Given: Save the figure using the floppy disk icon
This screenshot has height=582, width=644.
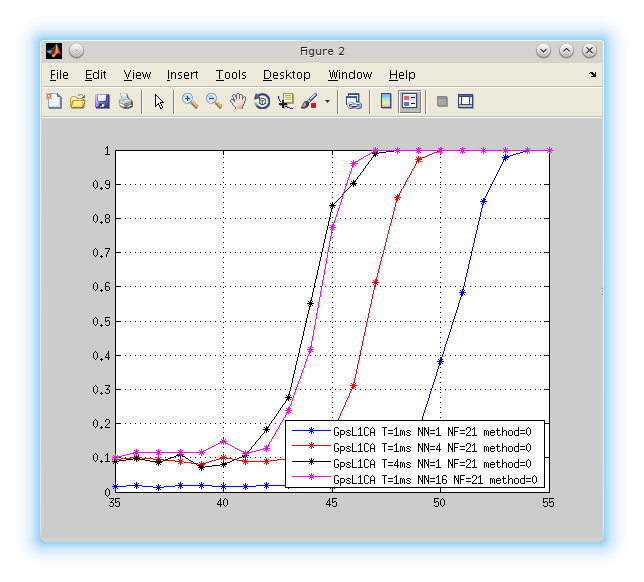Looking at the screenshot, I should [x=102, y=101].
